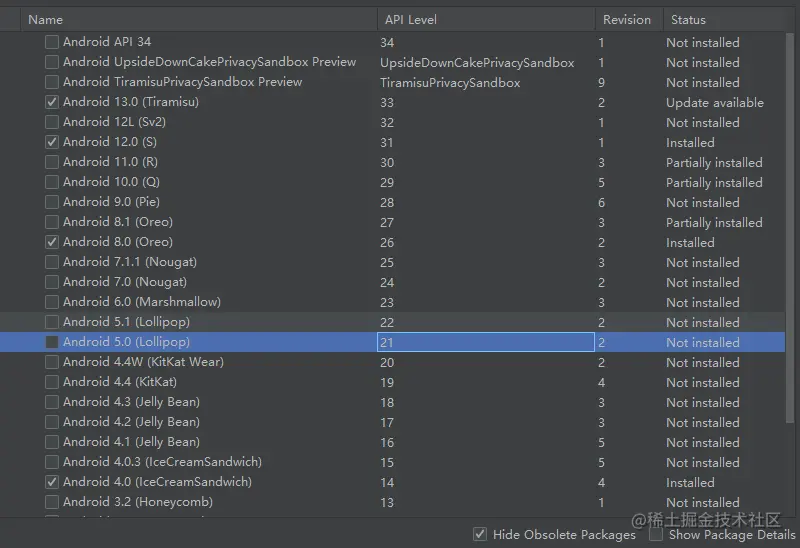This screenshot has height=548, width=800.
Task: Check the Android 10.0 (Q) checkbox
Action: 52,182
